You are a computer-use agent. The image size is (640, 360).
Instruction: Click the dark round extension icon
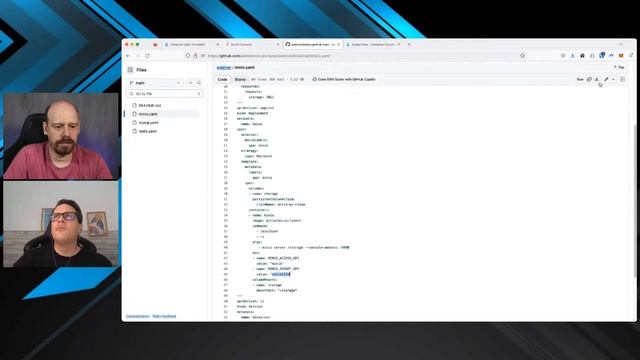pyautogui.click(x=582, y=56)
